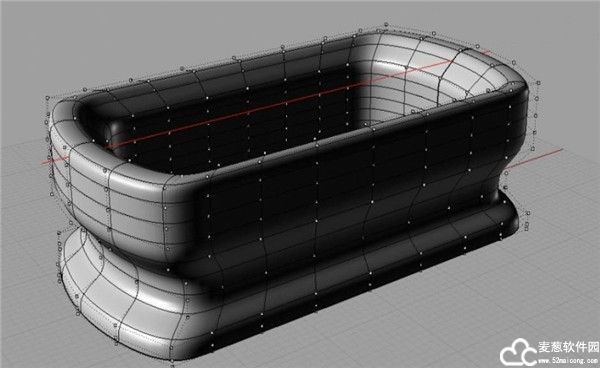The image size is (600, 368).
Task: Pick the lowest control point under the base's front corner
Action: click(172, 360)
